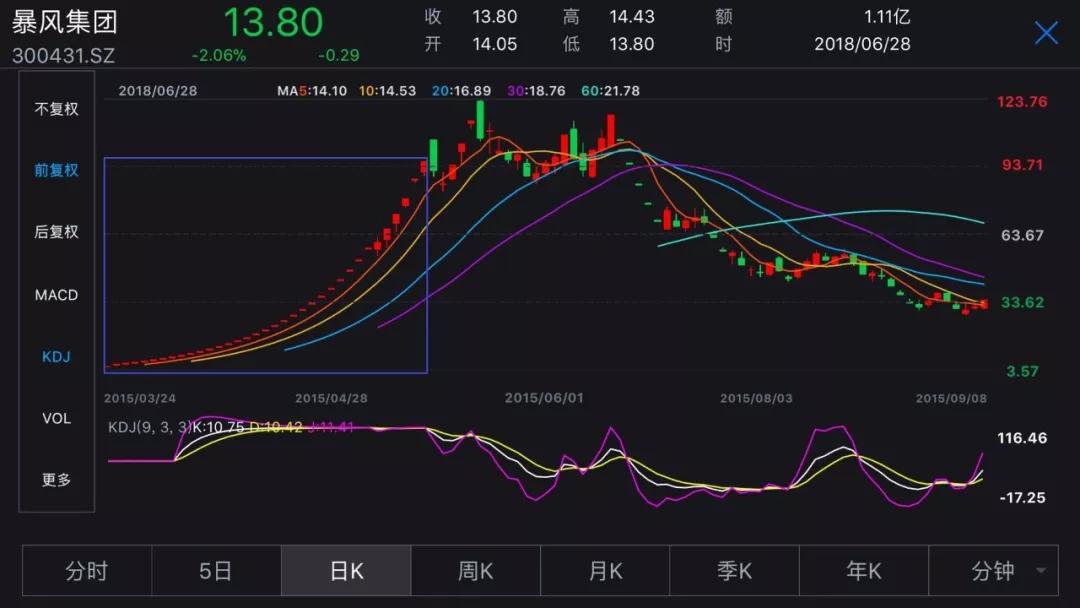The image size is (1080, 608).
Task: Click the KDJ(9, 3, 3) parameter label
Action: point(149,427)
